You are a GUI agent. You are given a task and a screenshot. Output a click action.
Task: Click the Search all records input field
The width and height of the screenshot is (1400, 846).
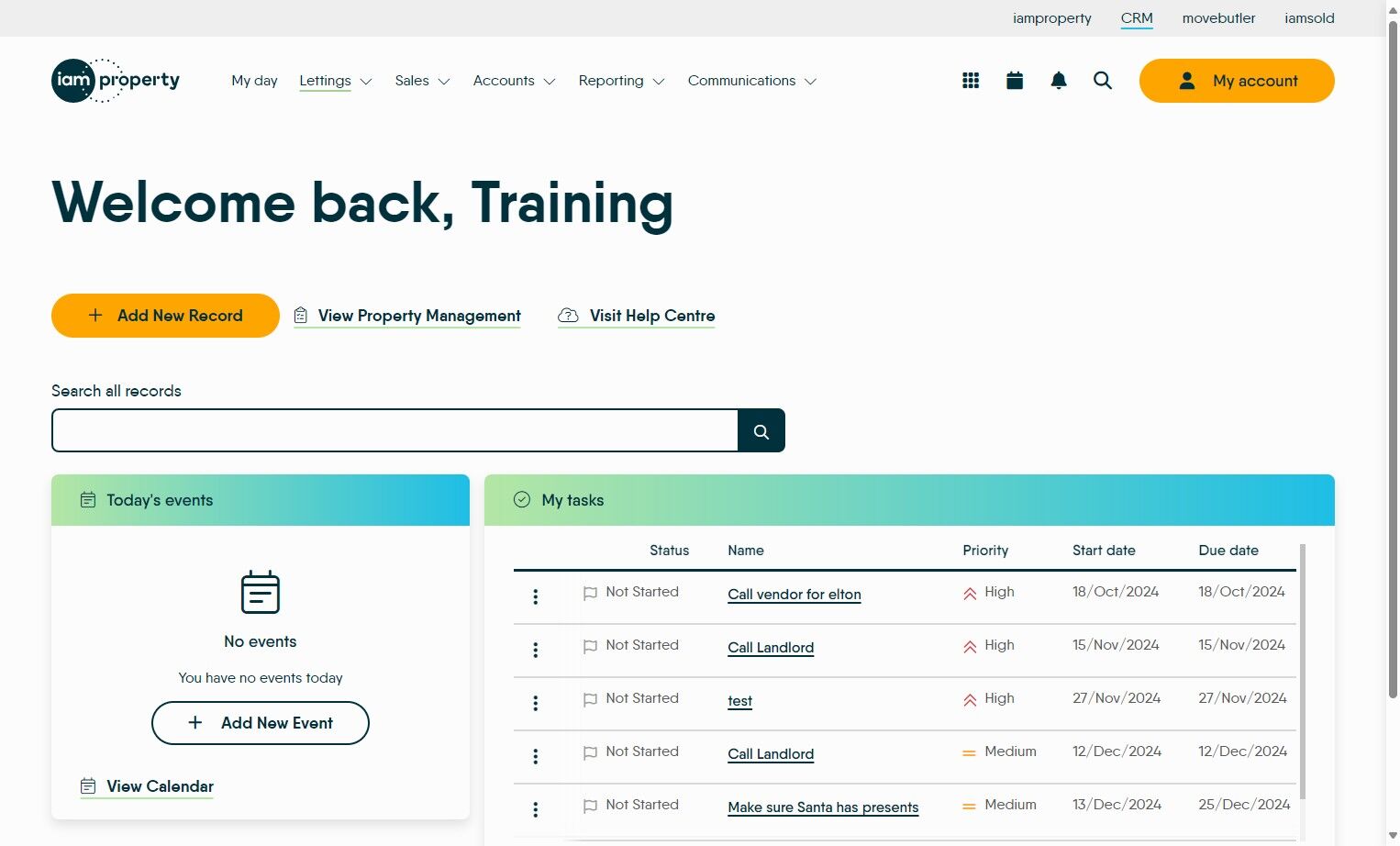(x=395, y=431)
